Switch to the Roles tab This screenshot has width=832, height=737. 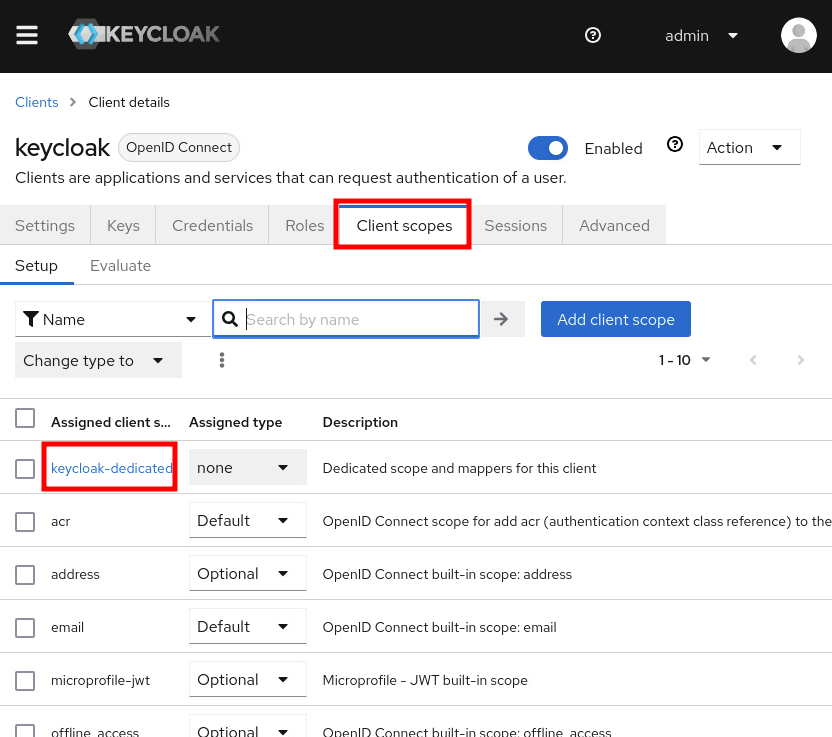point(305,226)
